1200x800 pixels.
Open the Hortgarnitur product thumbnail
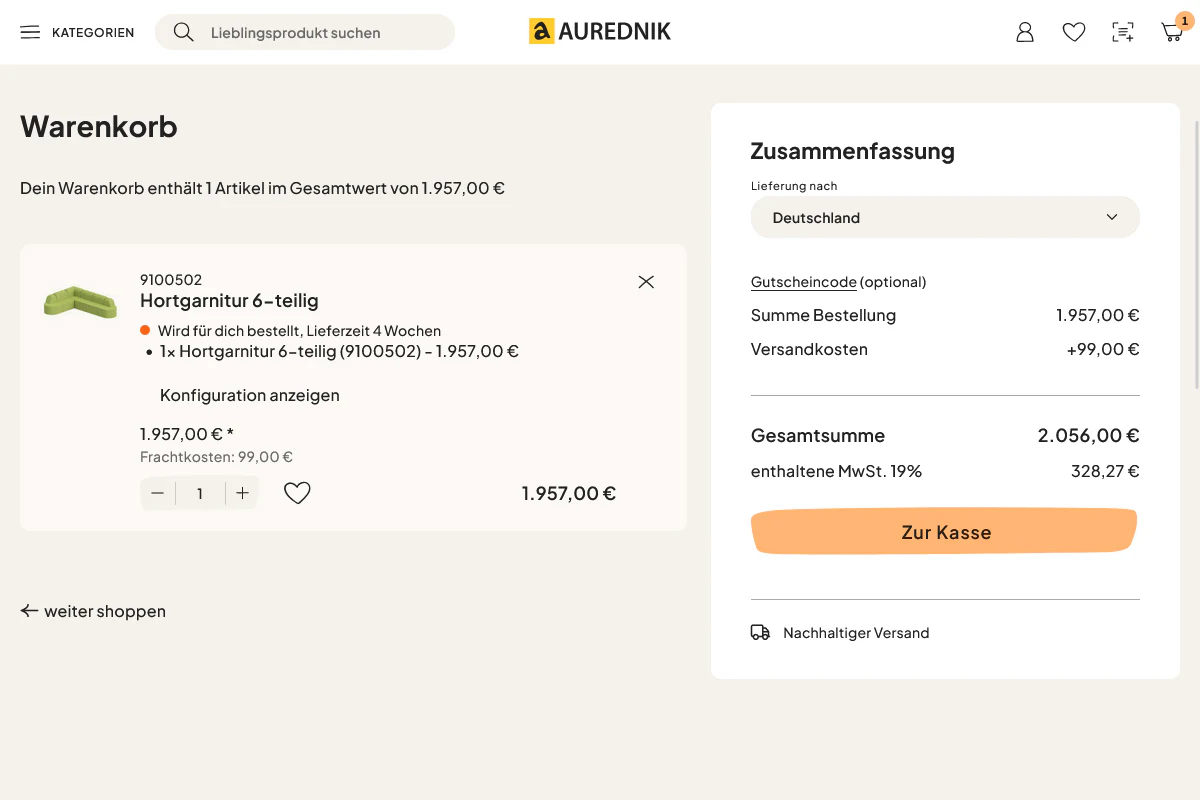click(80, 300)
